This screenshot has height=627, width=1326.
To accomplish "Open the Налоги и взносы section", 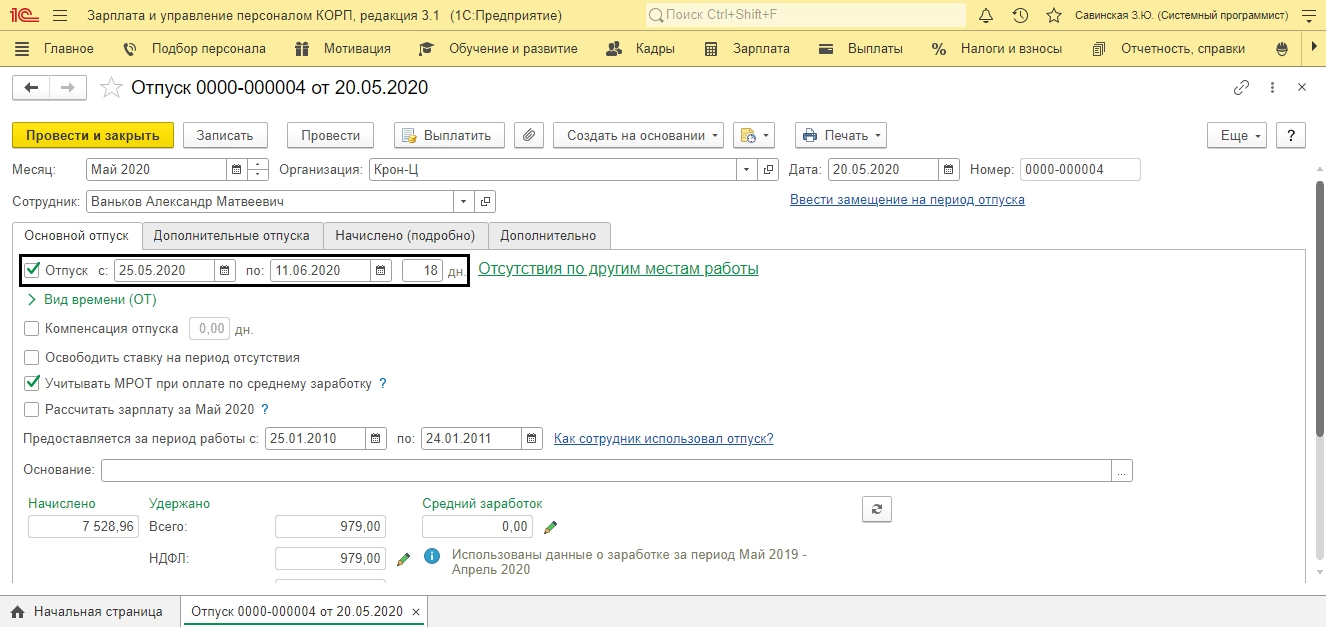I will 999,49.
